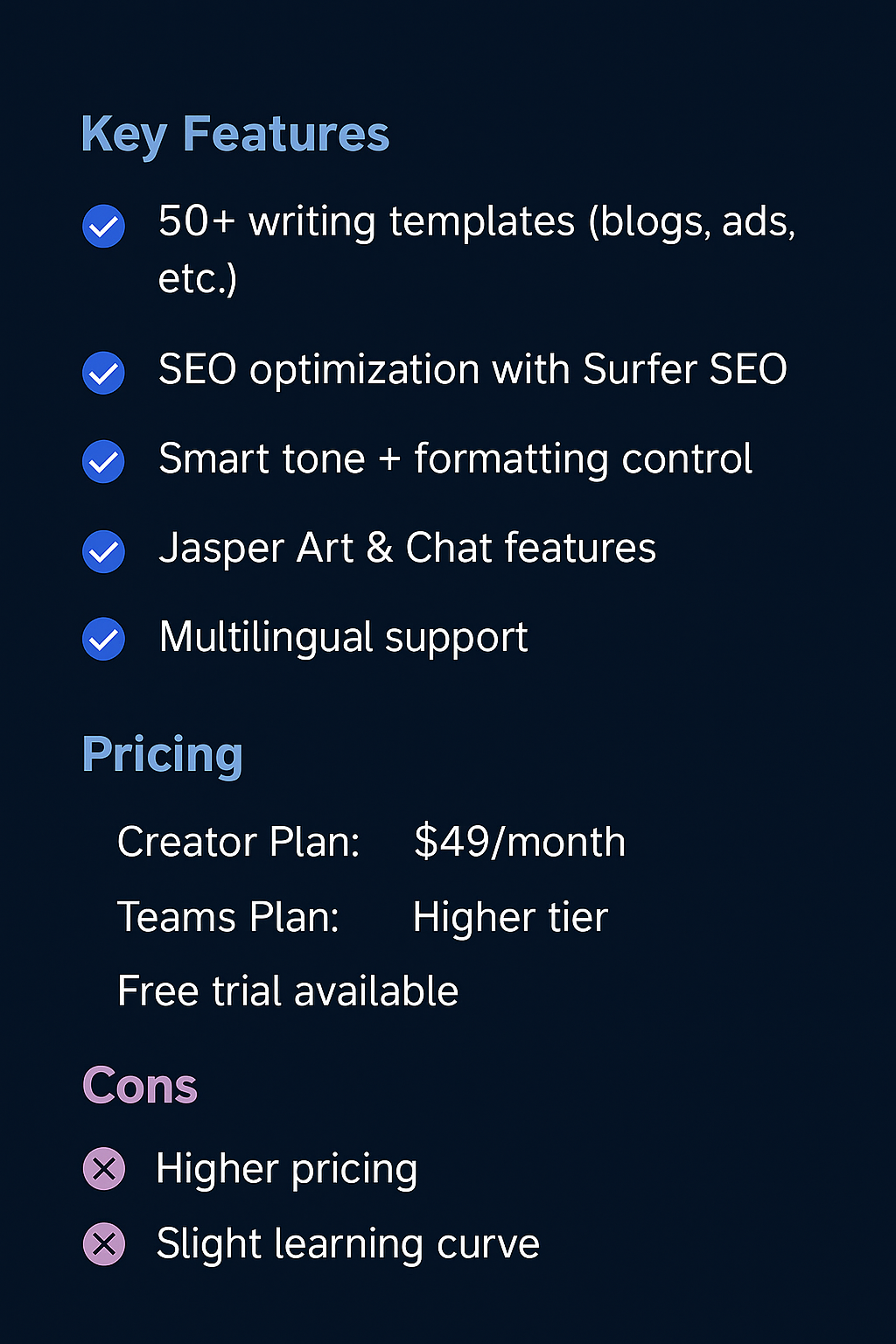Viewport: 896px width, 1344px height.
Task: Click checkmark beside Multilingual support
Action: [x=103, y=639]
